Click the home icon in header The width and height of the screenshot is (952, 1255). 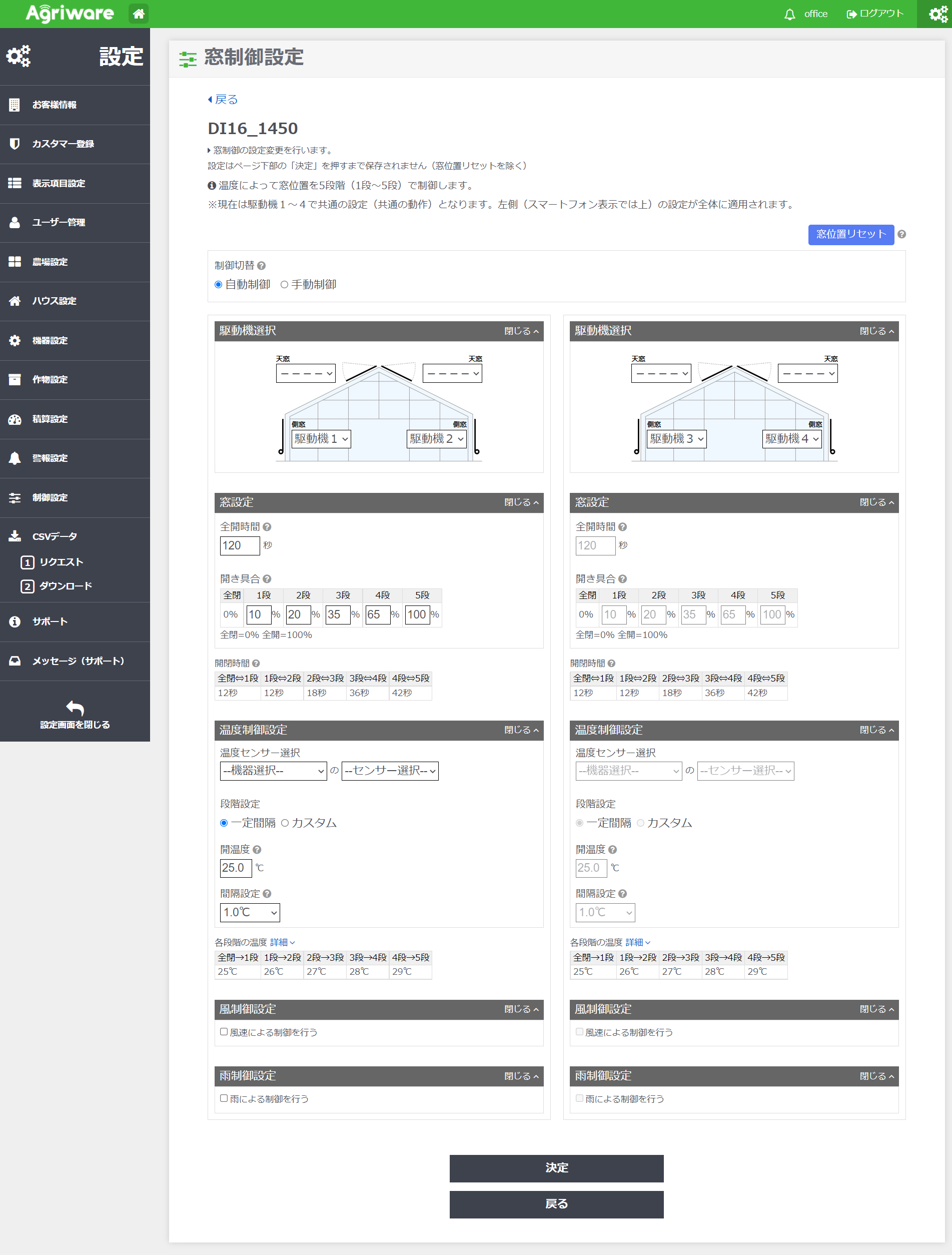pos(139,14)
